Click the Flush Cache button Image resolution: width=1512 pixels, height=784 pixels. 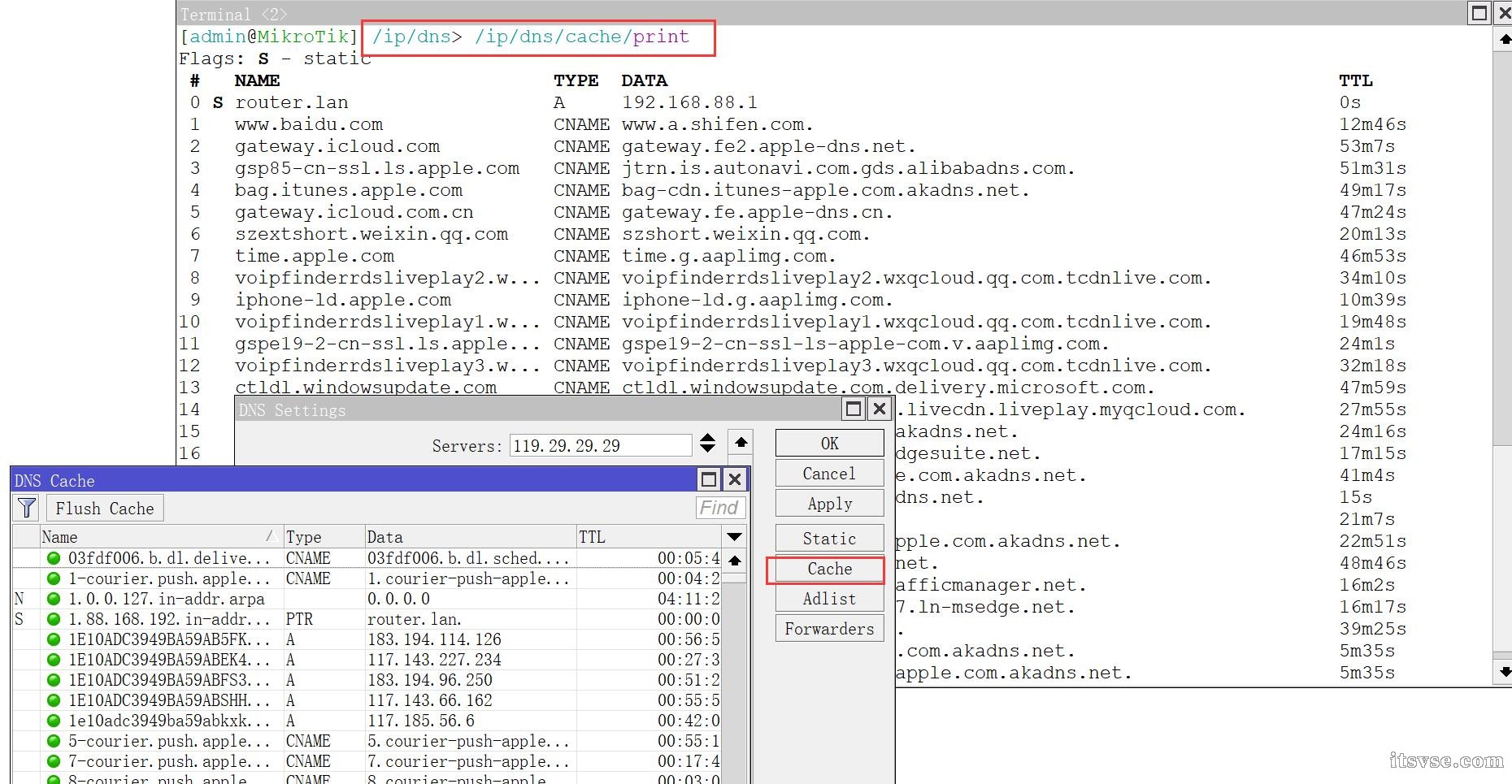[x=105, y=508]
